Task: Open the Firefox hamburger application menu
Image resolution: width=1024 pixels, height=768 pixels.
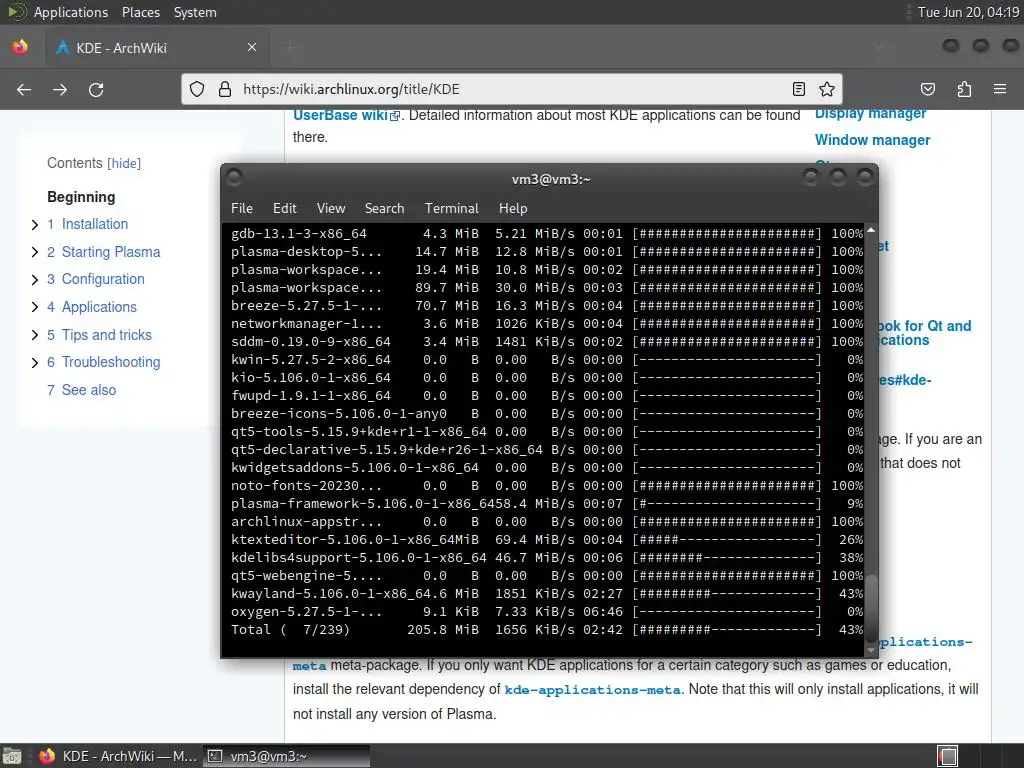Action: (1000, 89)
